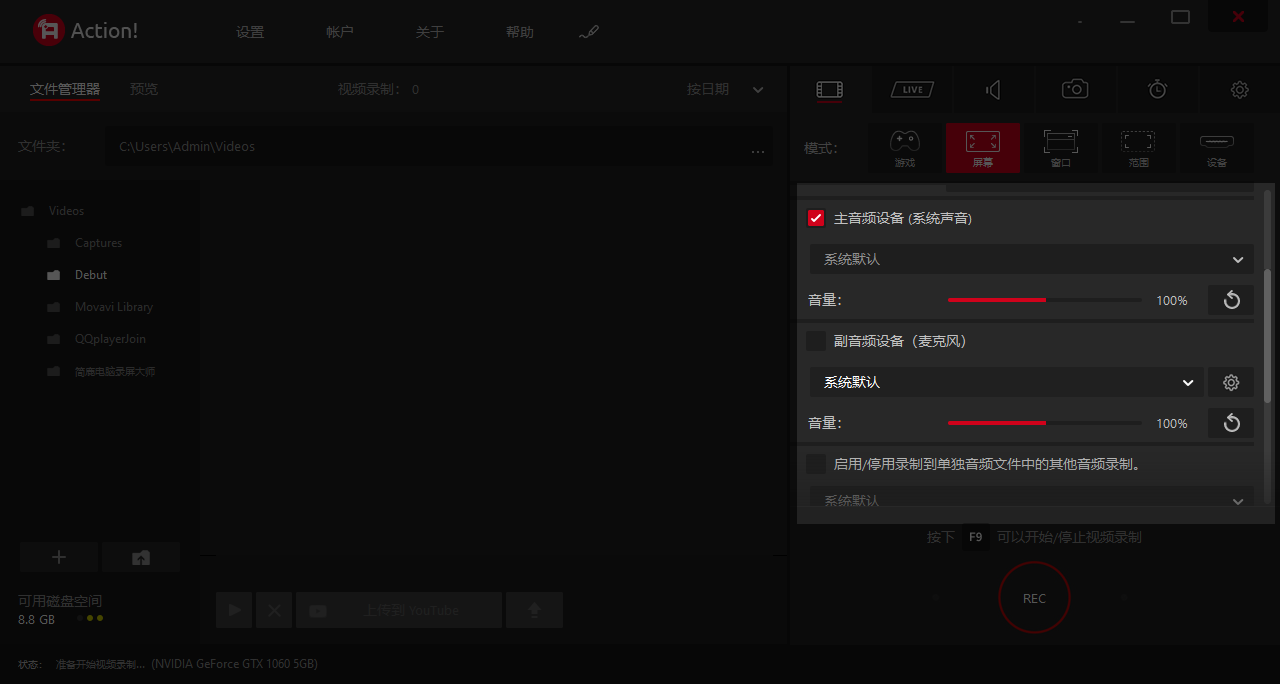
Task: Select the 范围 (region) recording mode
Action: (x=1139, y=148)
